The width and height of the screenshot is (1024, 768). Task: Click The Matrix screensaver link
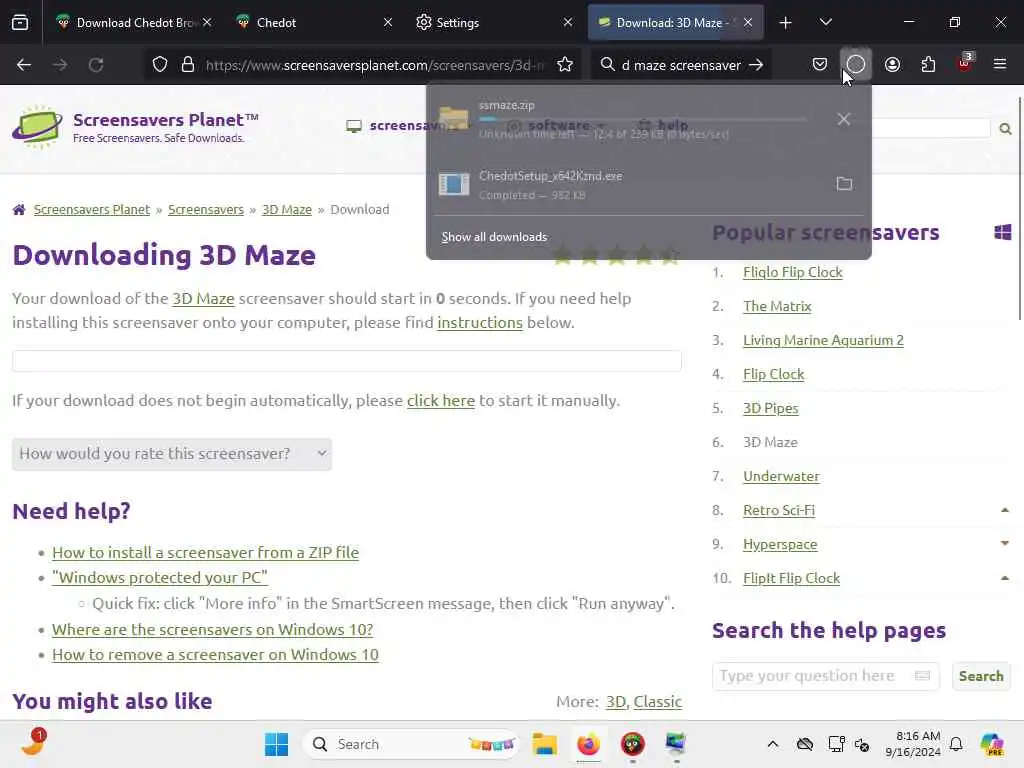(777, 306)
